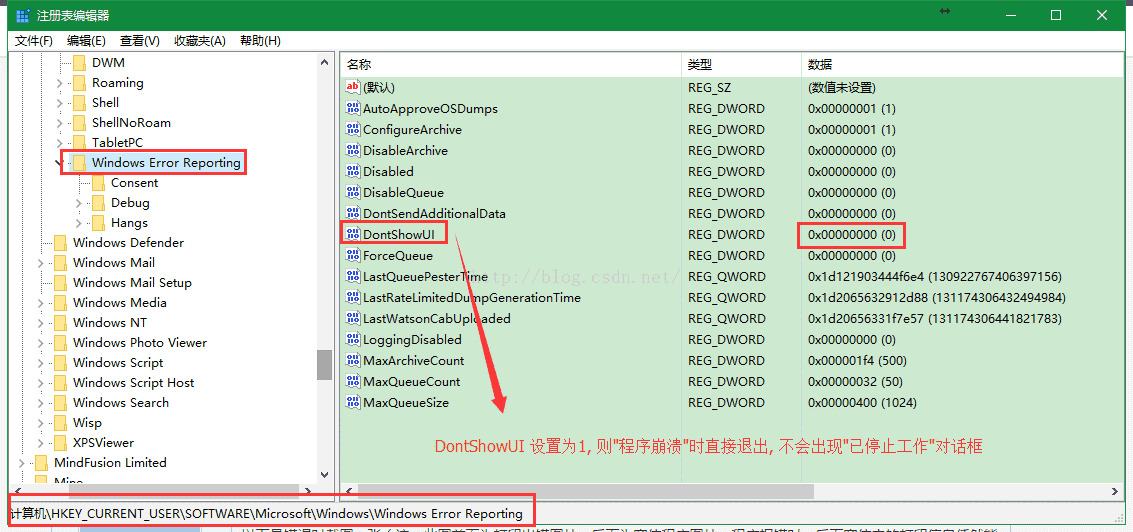
Task: Expand the Windows NT key
Action: point(41,323)
